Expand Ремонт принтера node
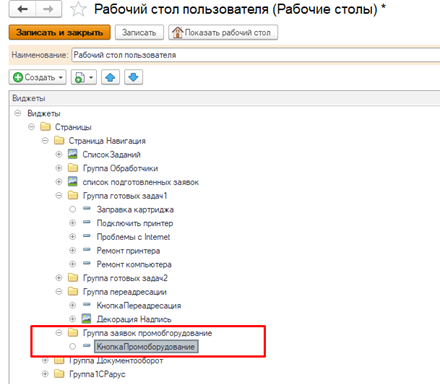440x384 pixels. (72, 250)
